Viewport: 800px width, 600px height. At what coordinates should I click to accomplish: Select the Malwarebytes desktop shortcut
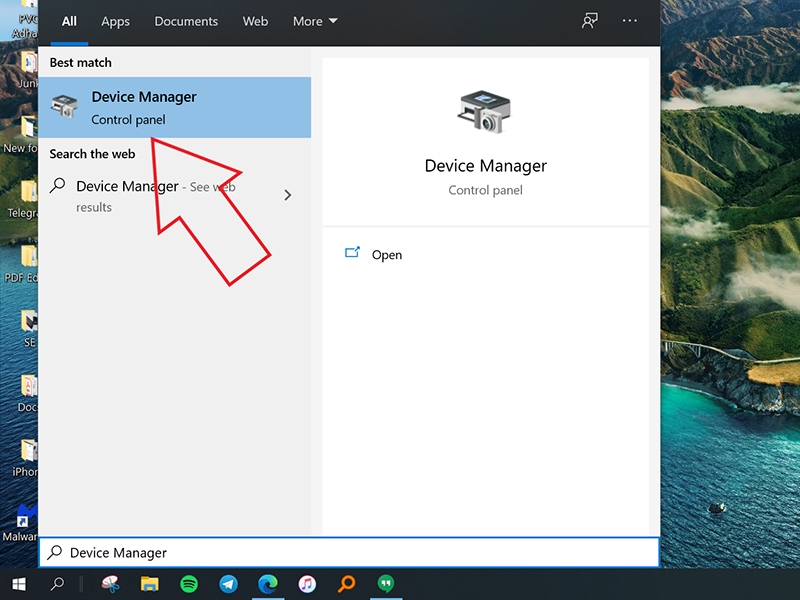point(23,523)
